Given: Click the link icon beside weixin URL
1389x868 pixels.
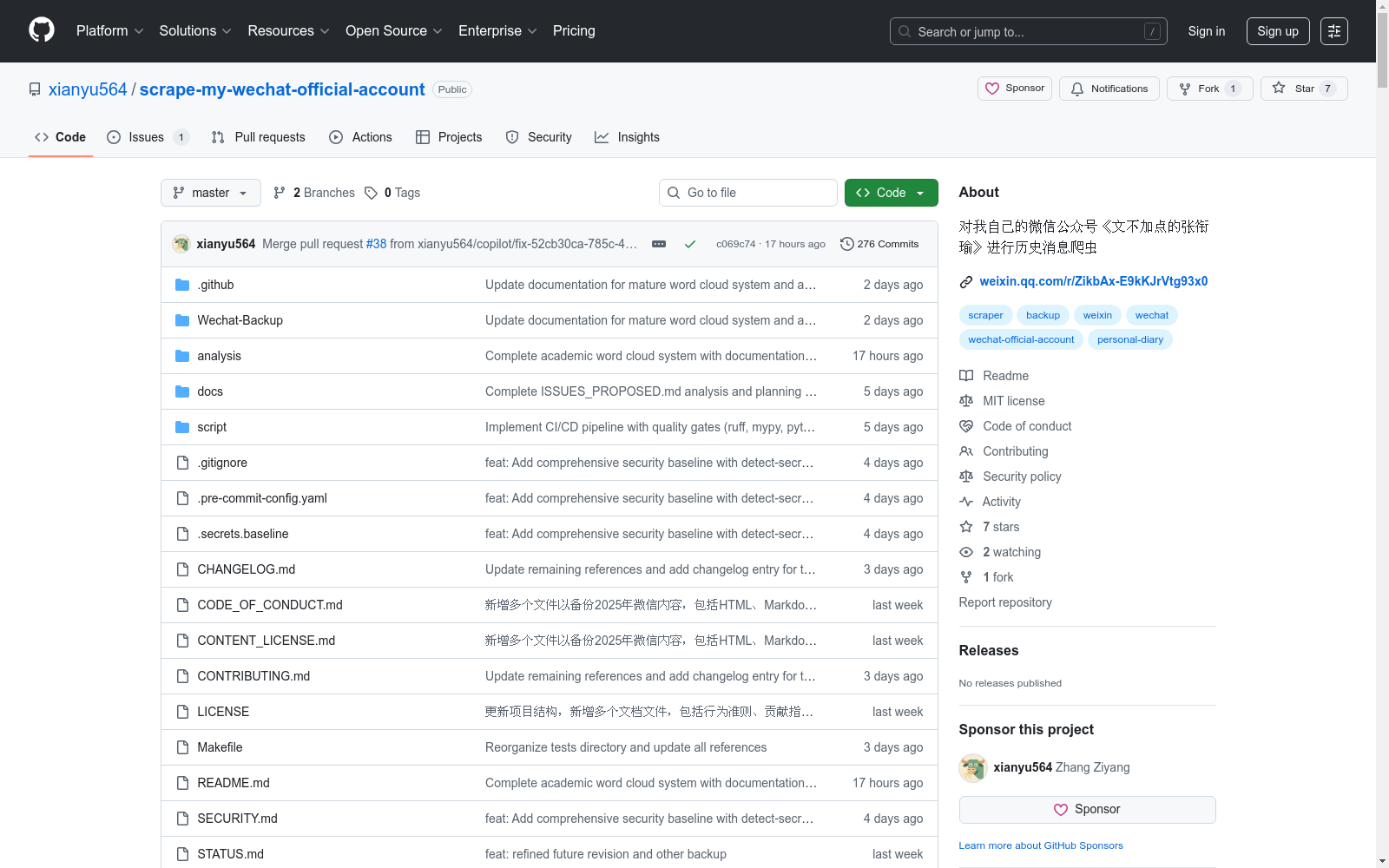Looking at the screenshot, I should [x=966, y=282].
